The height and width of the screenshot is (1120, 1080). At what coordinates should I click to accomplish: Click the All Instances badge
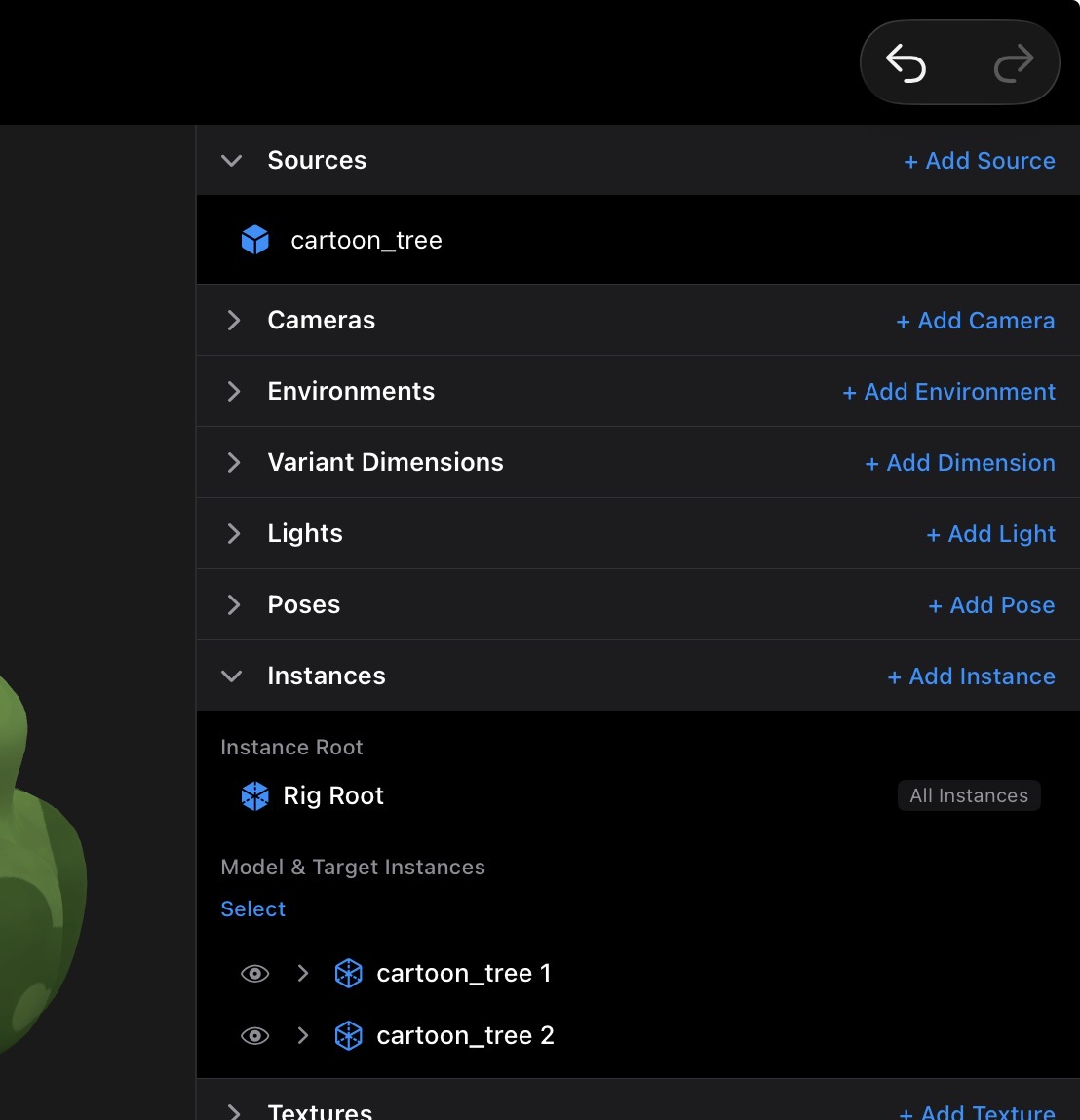point(969,795)
